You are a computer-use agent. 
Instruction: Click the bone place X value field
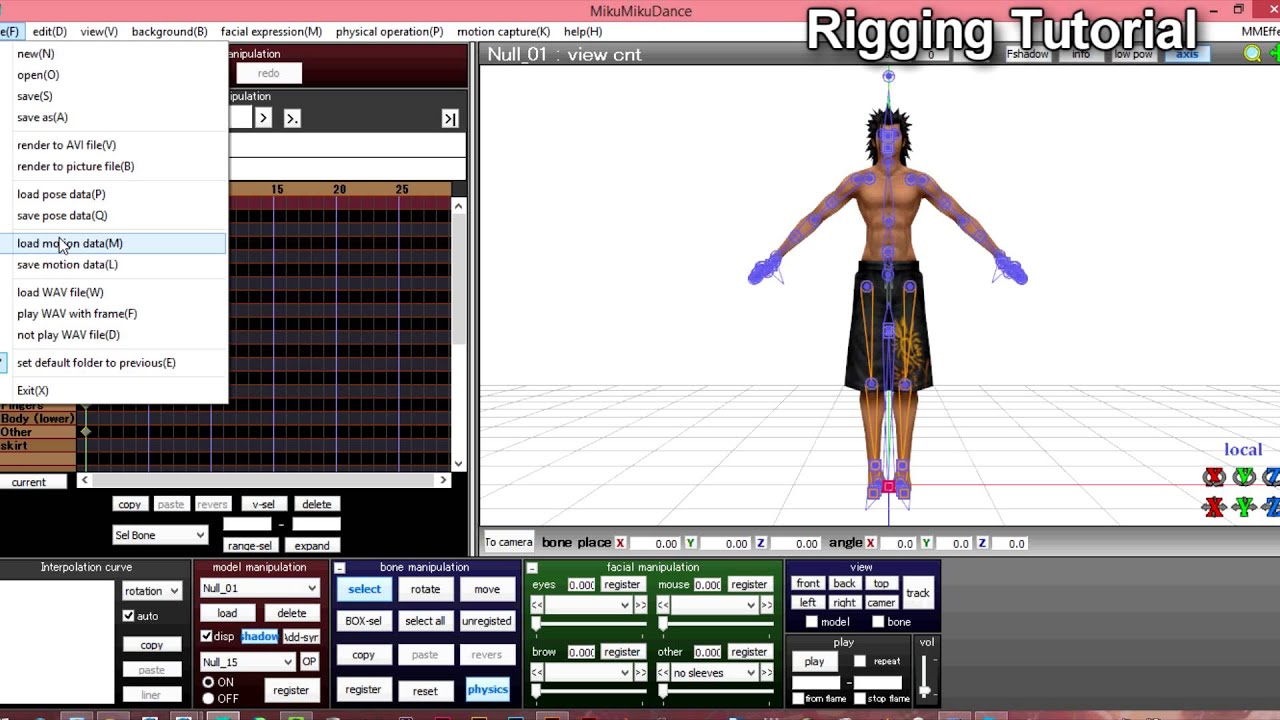(655, 543)
